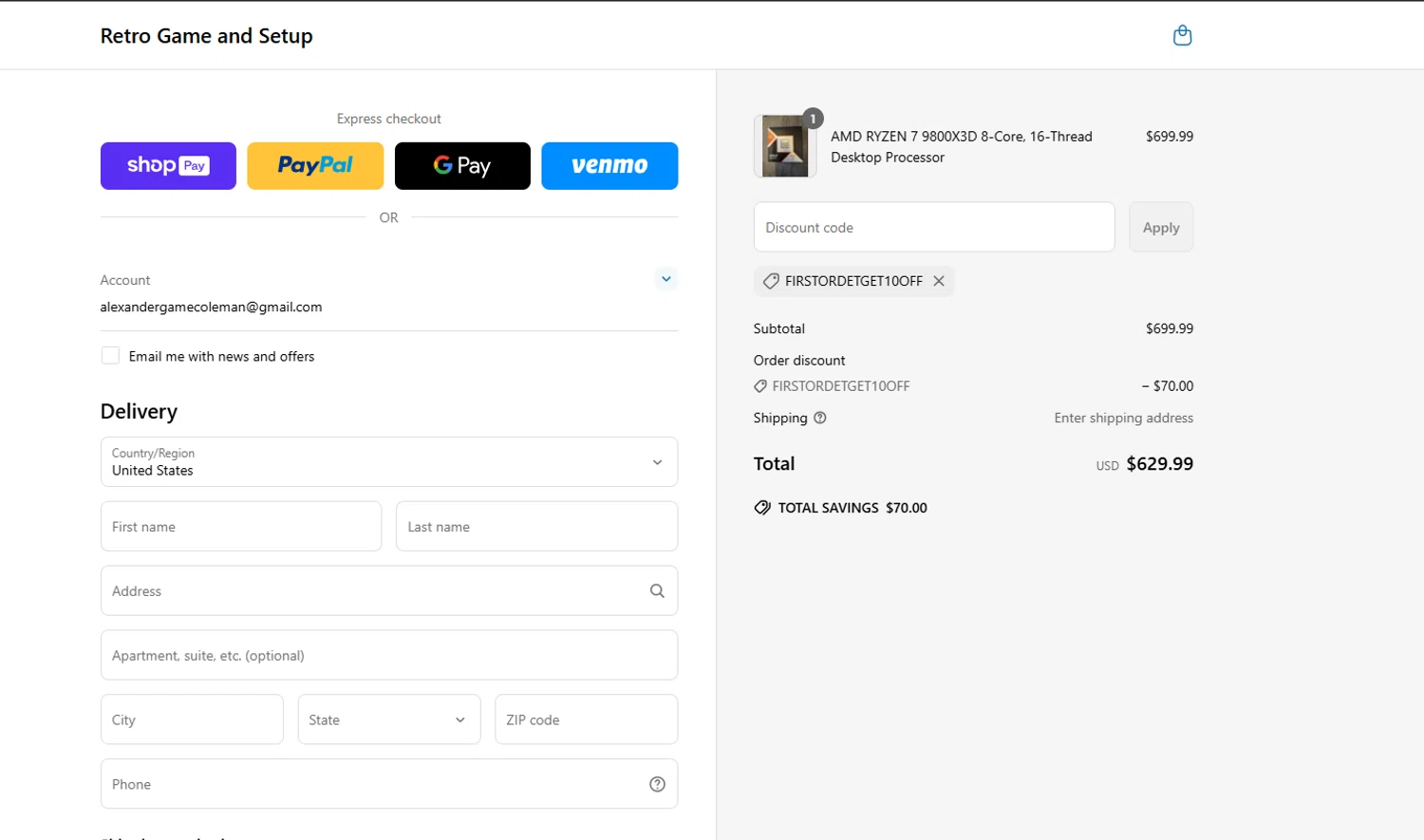
Task: Open the Country/Region dropdown
Action: [x=389, y=462]
